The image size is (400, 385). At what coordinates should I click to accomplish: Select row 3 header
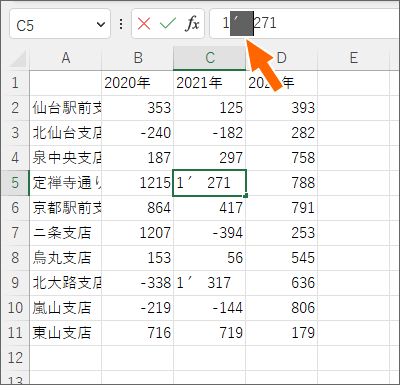tap(15, 133)
